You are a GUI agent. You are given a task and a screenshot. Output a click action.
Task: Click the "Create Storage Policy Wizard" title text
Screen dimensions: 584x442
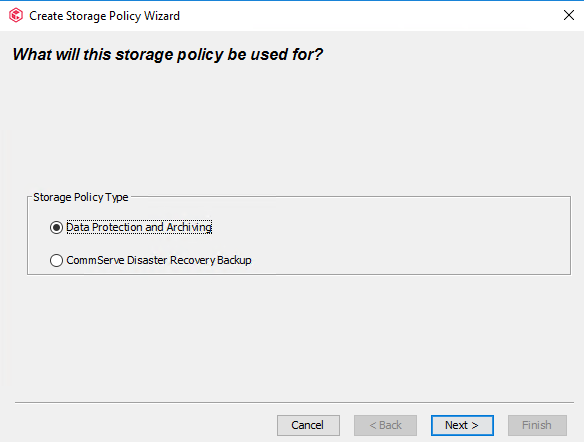pyautogui.click(x=104, y=16)
